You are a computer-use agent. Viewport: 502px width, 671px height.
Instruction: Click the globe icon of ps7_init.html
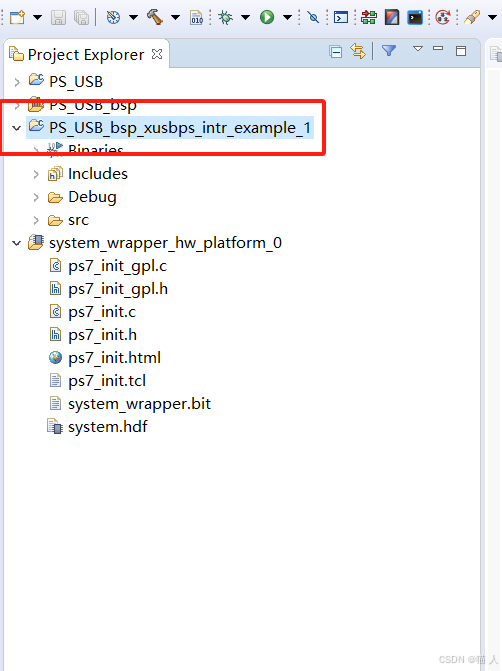coord(55,357)
